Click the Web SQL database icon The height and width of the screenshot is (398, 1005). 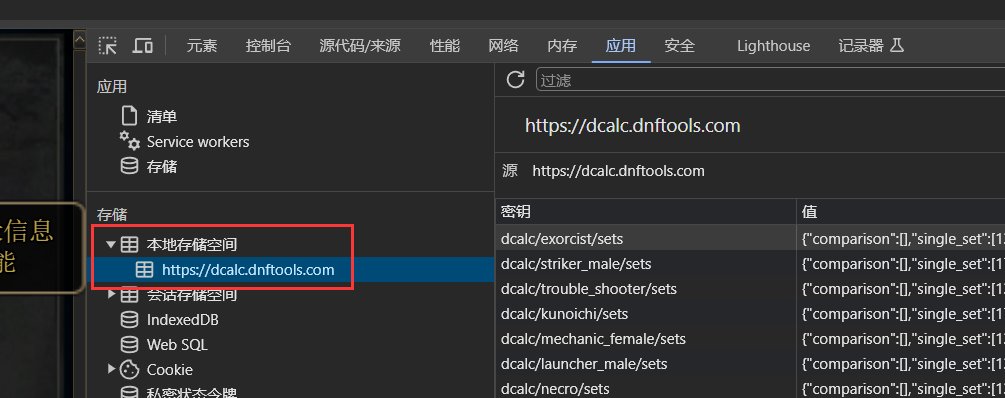click(x=129, y=345)
